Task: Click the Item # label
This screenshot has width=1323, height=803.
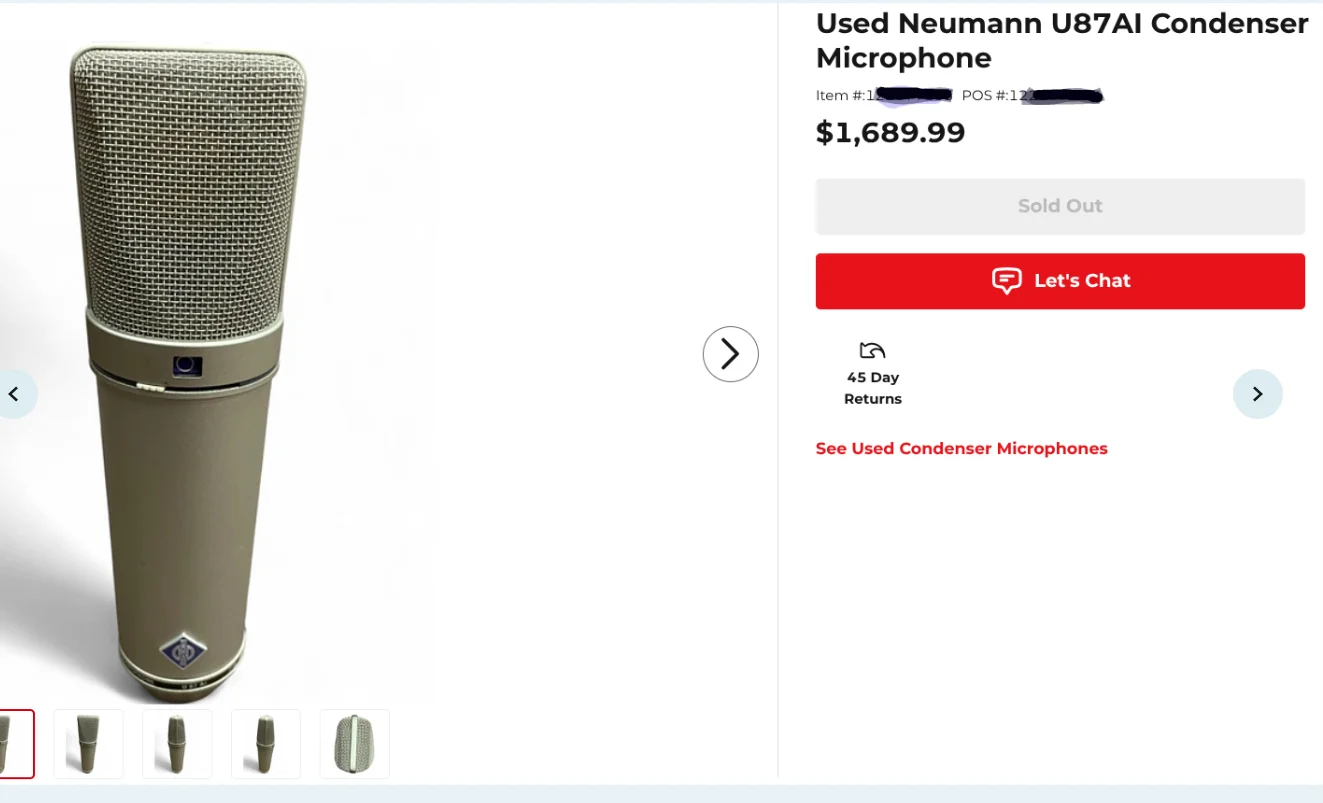Action: (x=840, y=96)
